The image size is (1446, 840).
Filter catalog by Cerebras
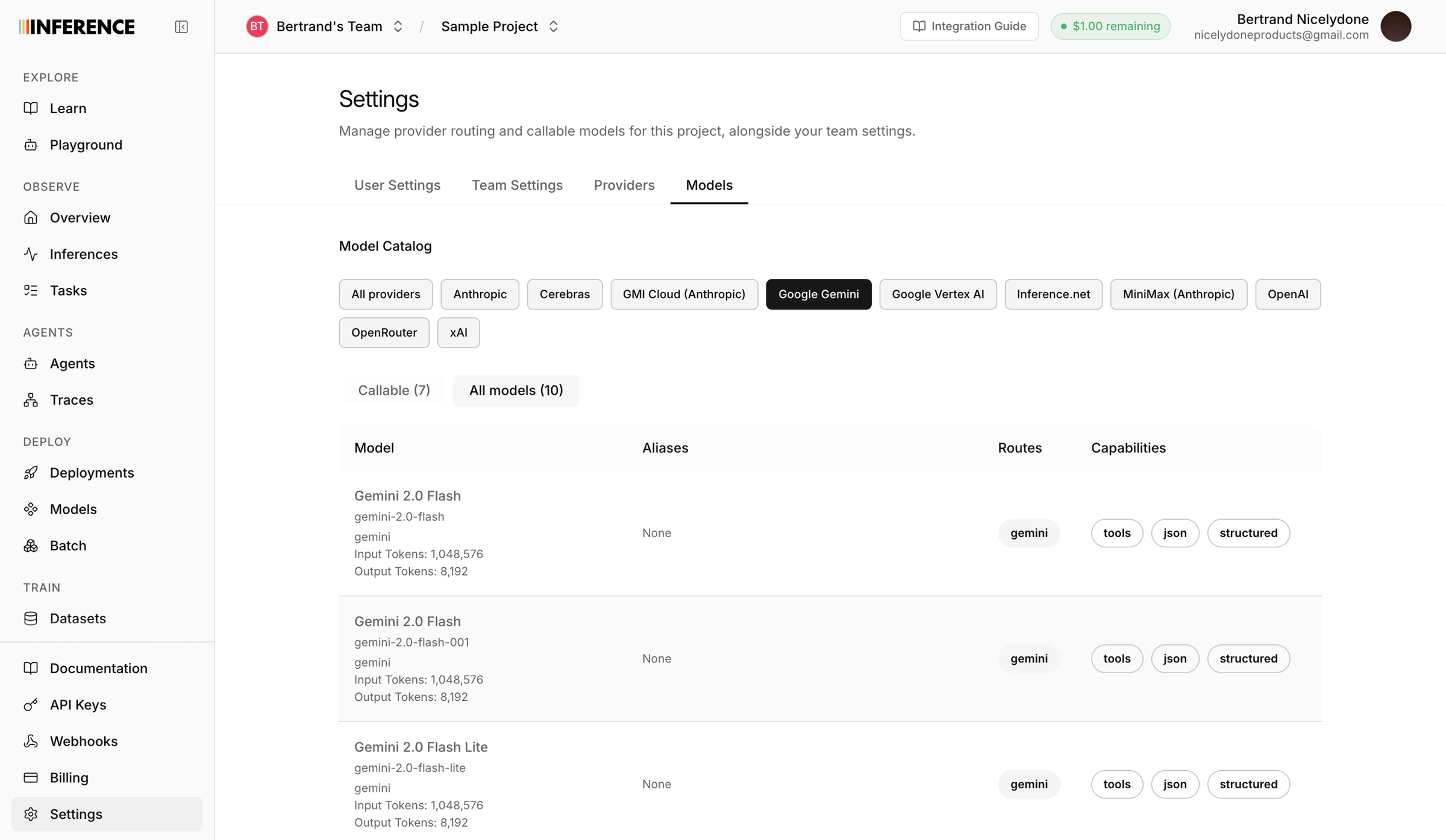click(565, 294)
